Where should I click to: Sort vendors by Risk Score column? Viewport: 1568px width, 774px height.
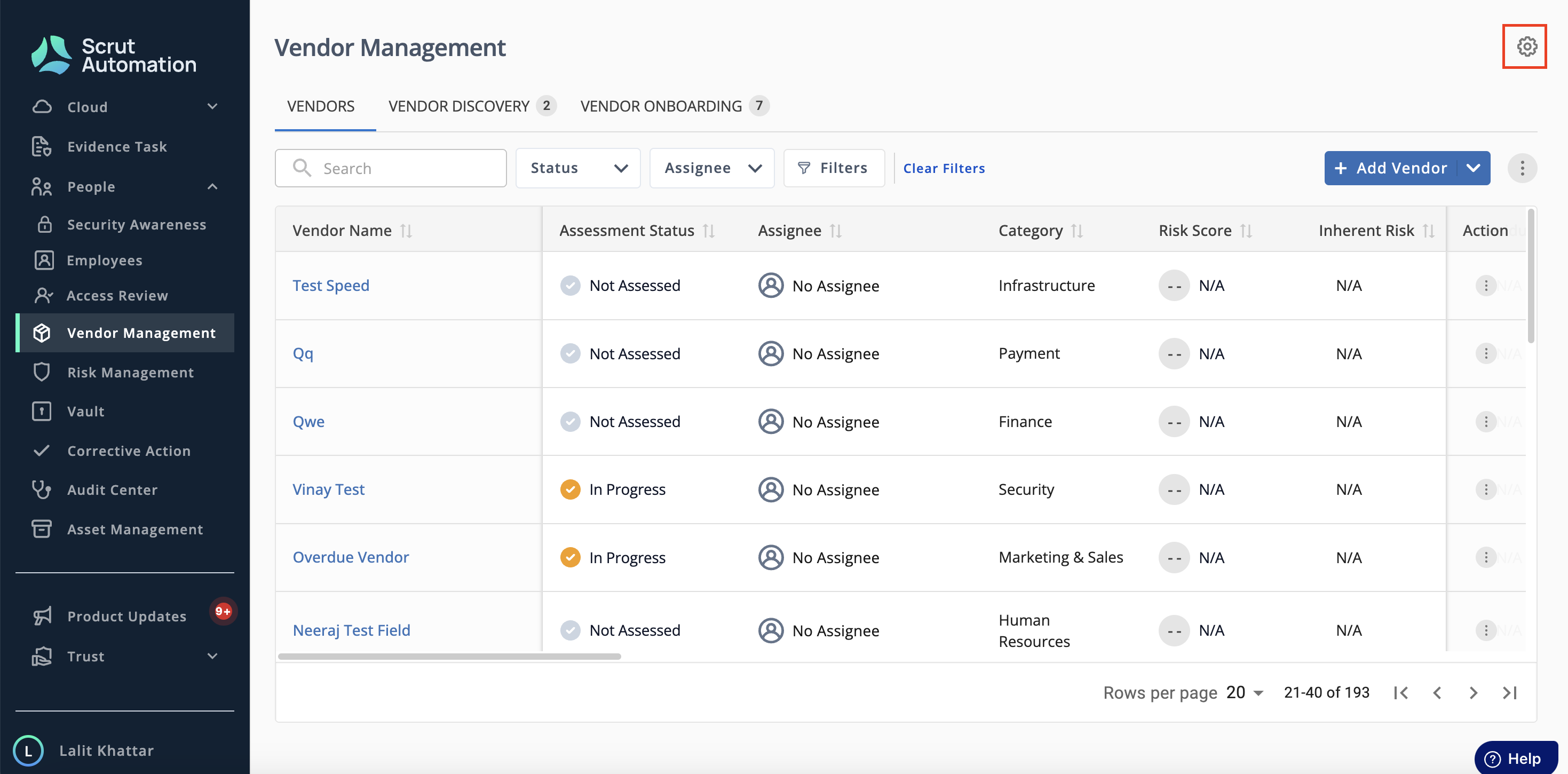click(x=1246, y=231)
